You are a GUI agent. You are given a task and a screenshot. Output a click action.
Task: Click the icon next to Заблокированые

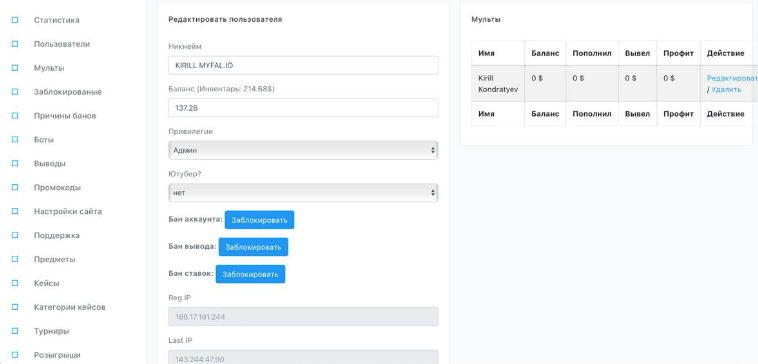(x=15, y=92)
